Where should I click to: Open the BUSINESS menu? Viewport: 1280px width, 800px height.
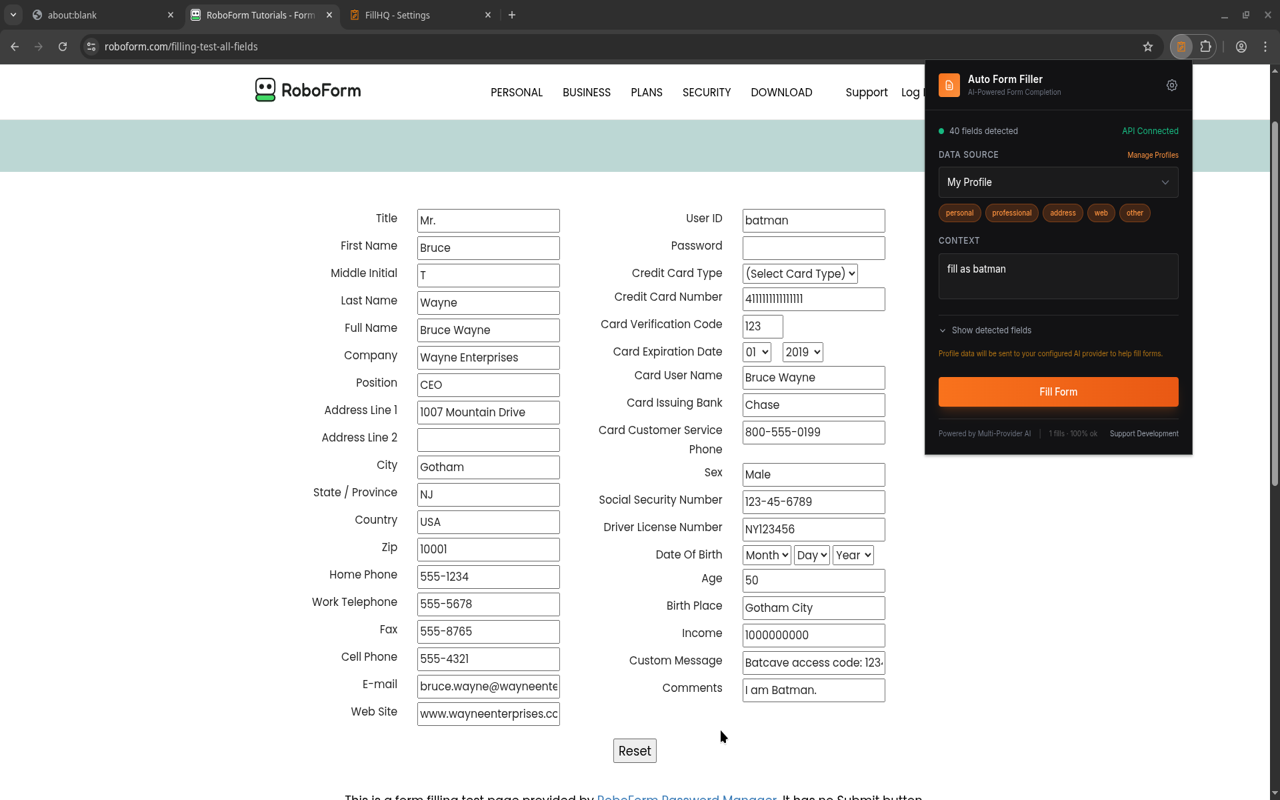pyautogui.click(x=586, y=92)
